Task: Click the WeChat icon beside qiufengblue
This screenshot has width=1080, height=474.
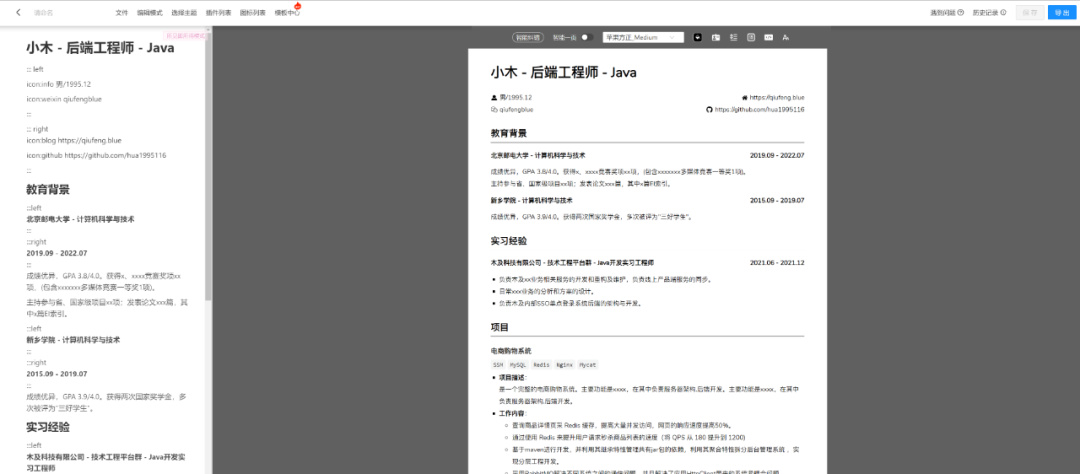Action: [494, 110]
